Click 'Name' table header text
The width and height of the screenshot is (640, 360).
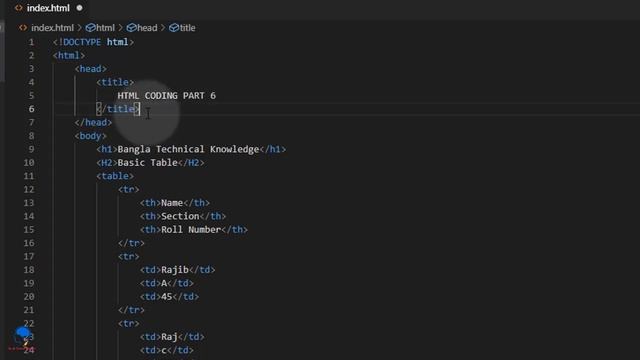coord(172,203)
